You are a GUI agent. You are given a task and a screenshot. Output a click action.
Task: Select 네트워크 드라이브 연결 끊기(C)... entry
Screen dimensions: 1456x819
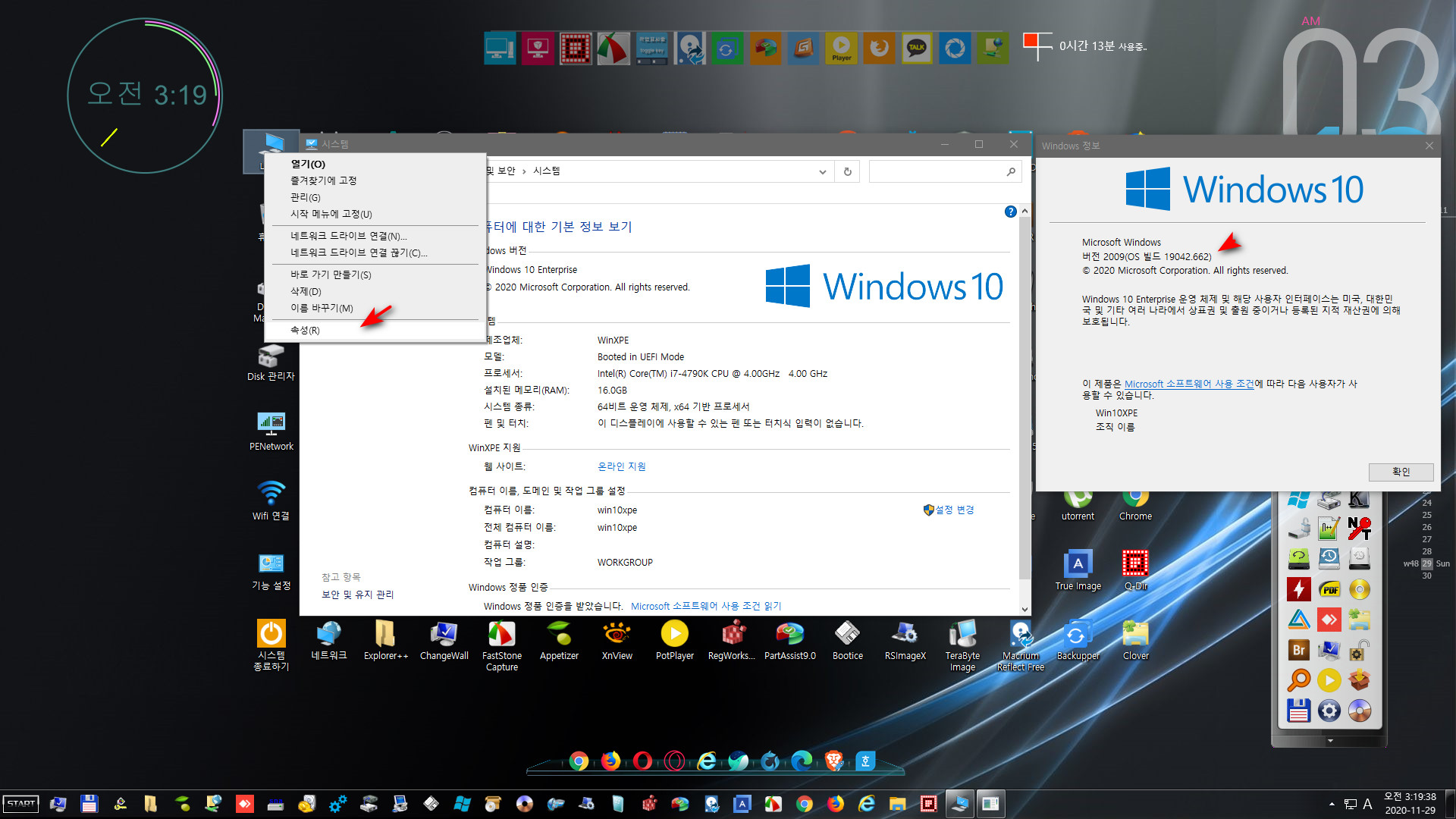coord(375,253)
